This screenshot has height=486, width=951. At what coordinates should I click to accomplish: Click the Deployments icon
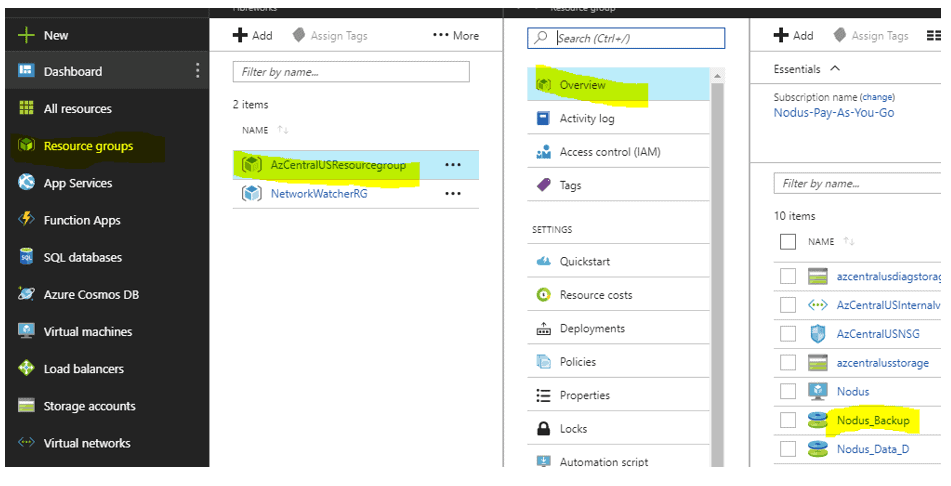[543, 328]
